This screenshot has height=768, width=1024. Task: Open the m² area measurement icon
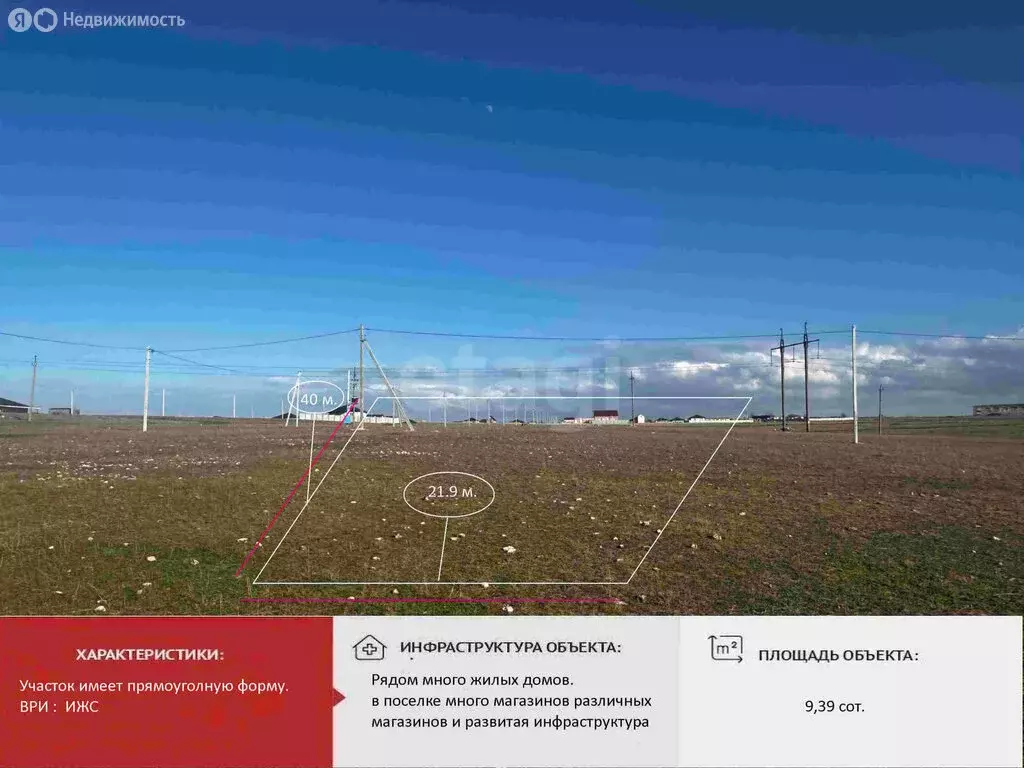pos(724,648)
